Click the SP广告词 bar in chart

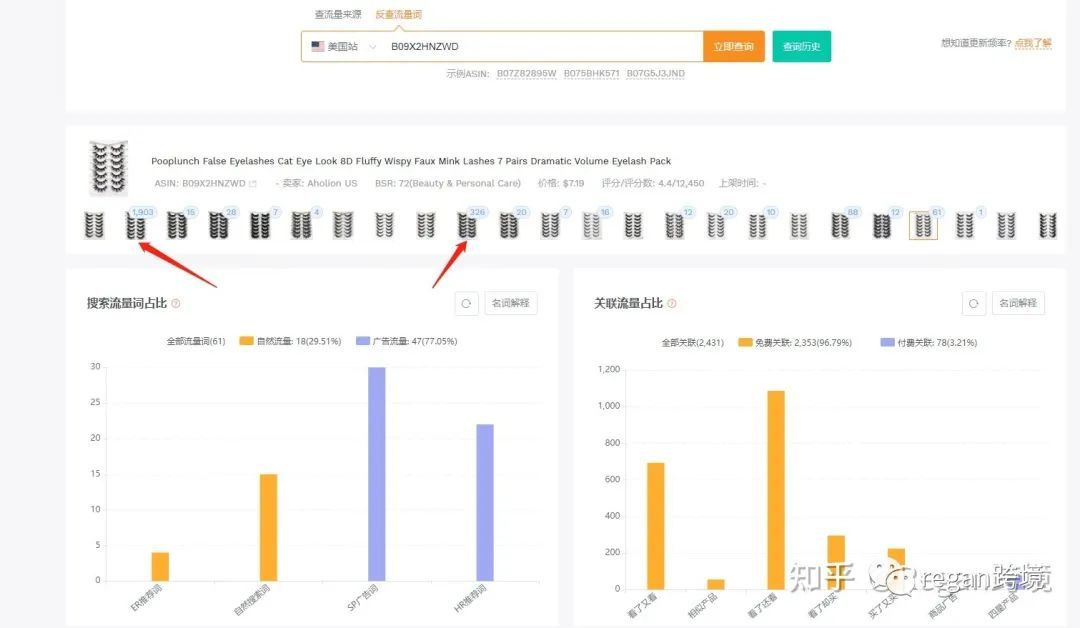coord(377,474)
